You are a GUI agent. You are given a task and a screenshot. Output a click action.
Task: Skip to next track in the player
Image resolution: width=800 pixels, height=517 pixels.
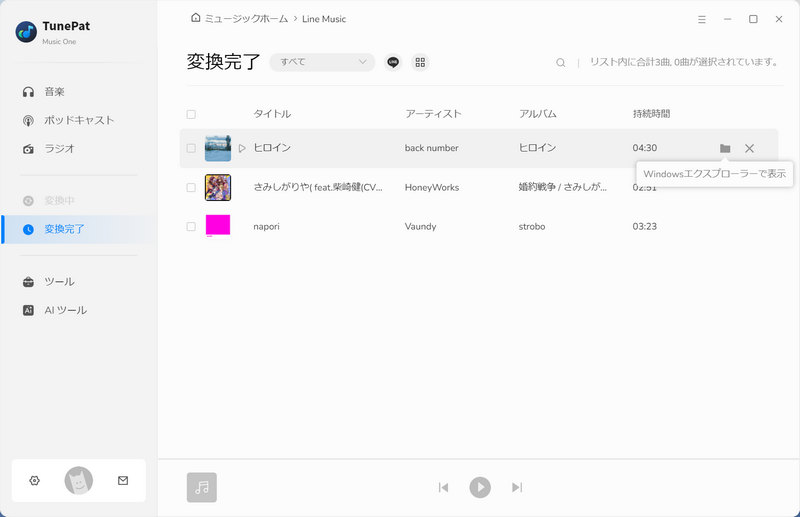517,487
